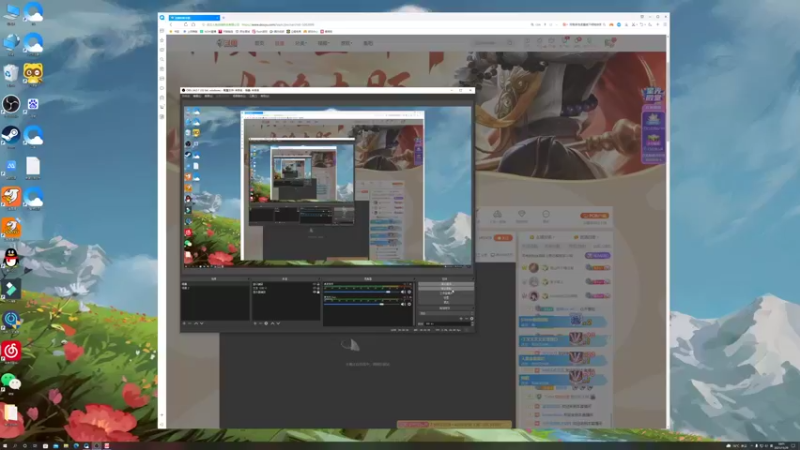Open OBS View menu
800x450 pixels.
point(209,96)
